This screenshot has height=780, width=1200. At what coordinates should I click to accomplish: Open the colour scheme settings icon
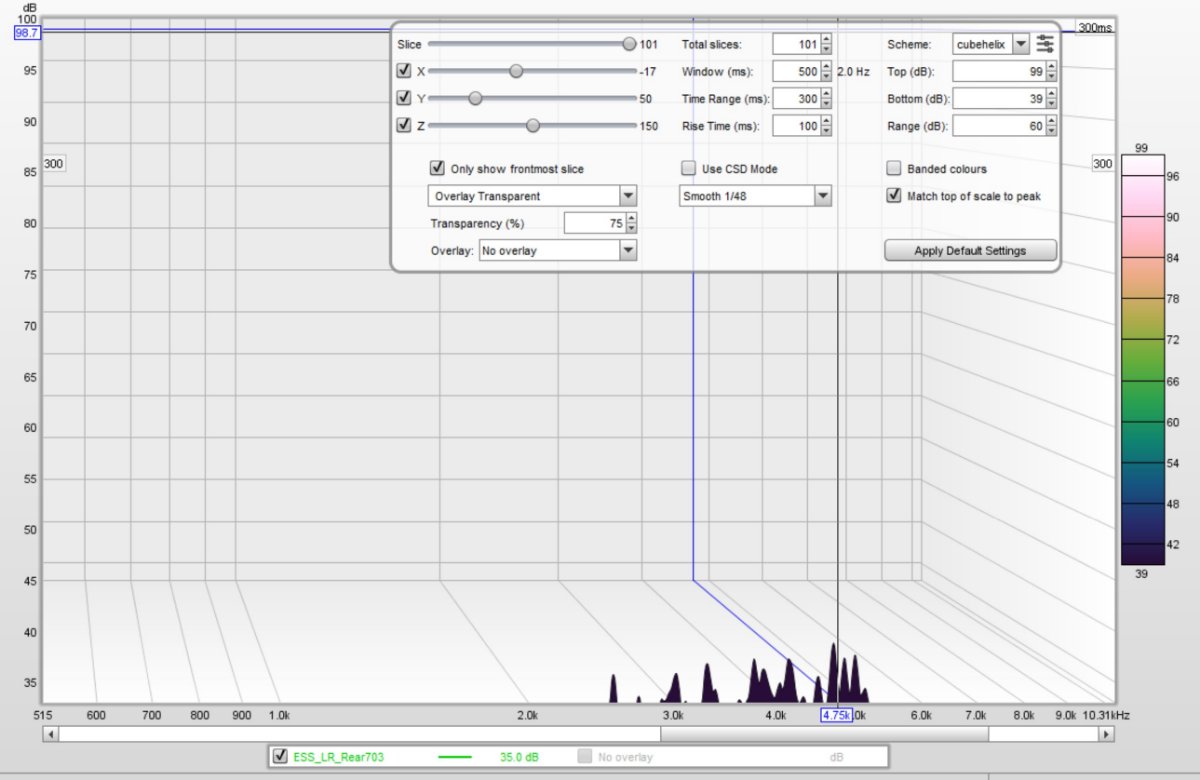click(1045, 44)
